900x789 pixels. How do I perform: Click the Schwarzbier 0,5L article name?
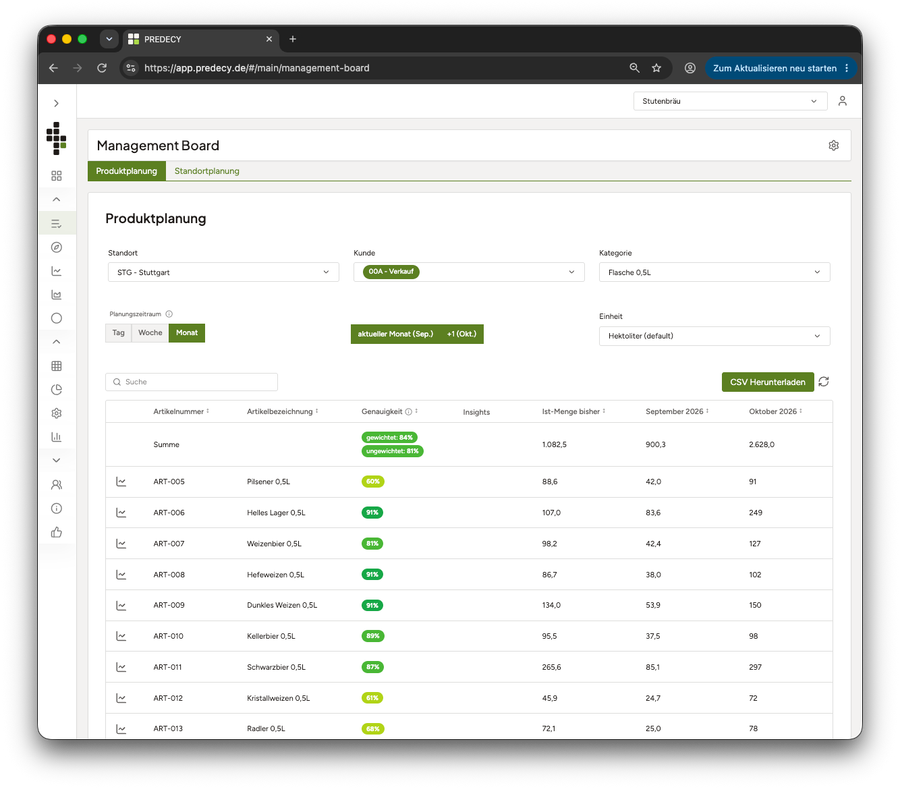click(x=276, y=667)
